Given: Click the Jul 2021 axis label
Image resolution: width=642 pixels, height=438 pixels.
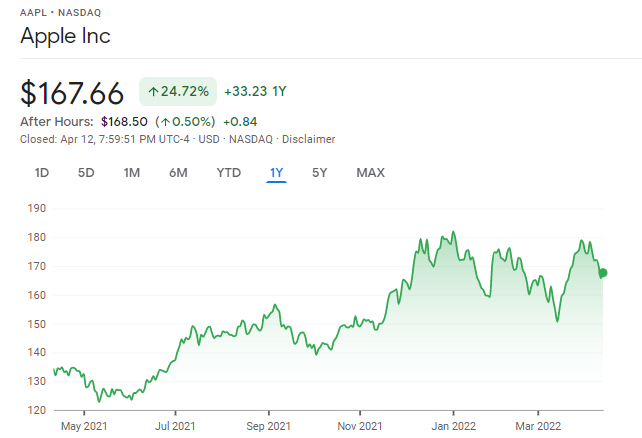Looking at the screenshot, I should tap(175, 427).
